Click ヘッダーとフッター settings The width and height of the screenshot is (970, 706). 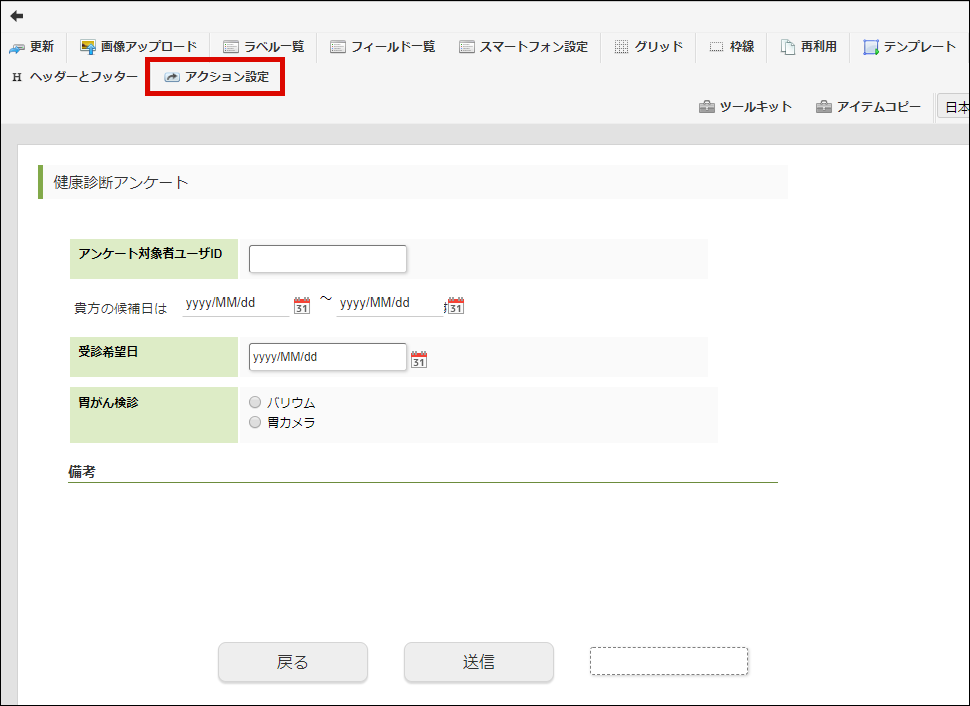(x=76, y=75)
